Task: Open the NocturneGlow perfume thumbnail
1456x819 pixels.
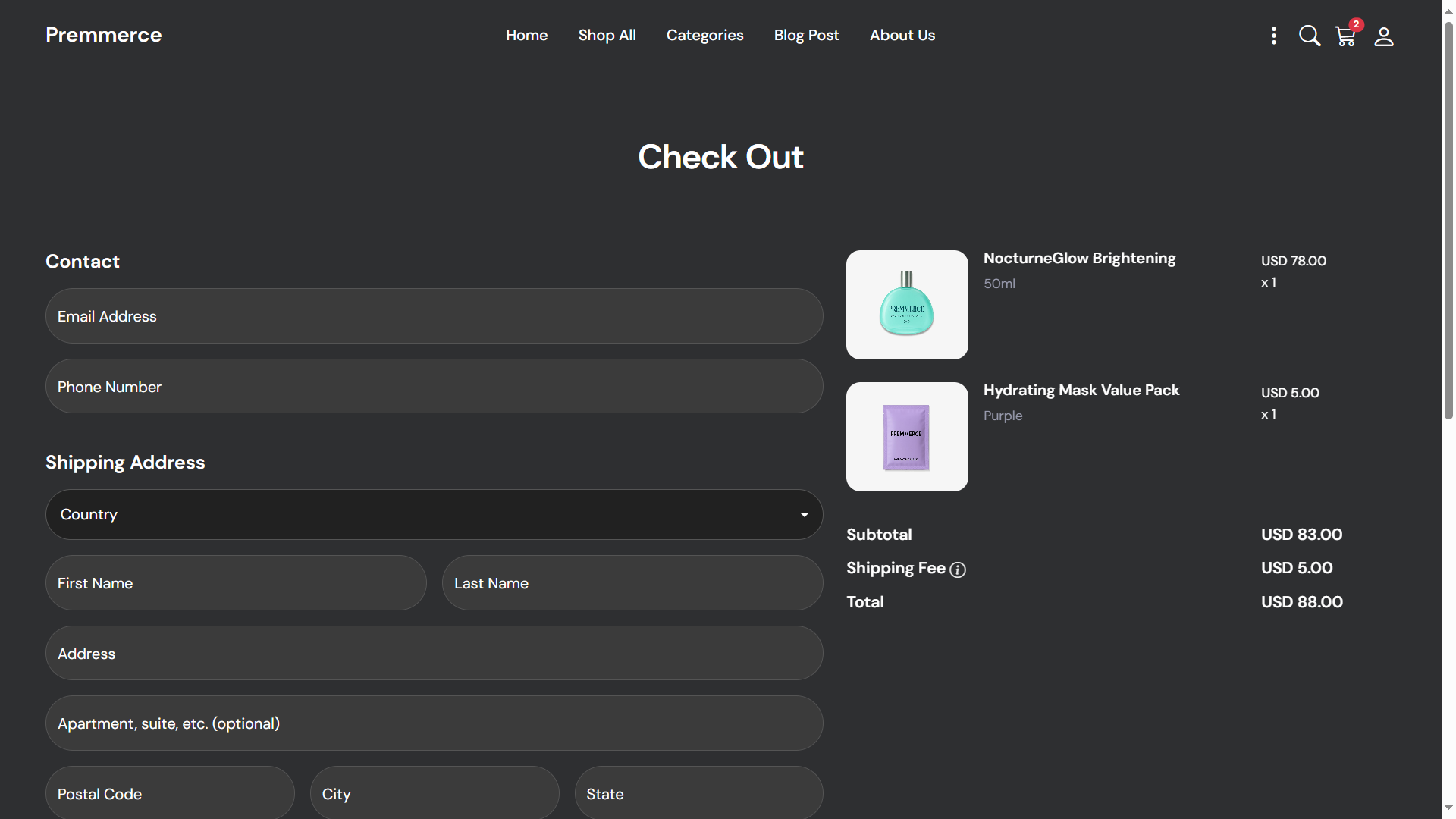Action: click(x=907, y=305)
